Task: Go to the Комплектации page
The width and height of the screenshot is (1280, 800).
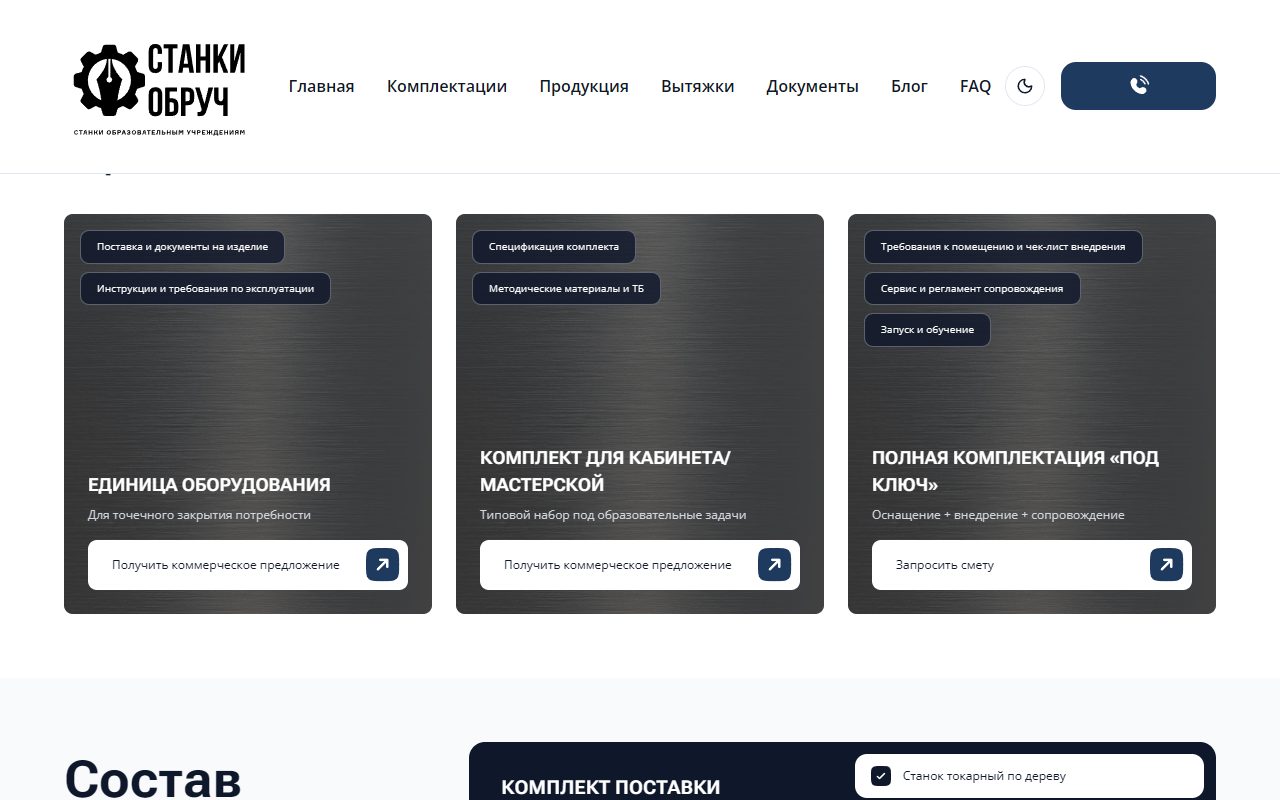Action: [x=447, y=86]
